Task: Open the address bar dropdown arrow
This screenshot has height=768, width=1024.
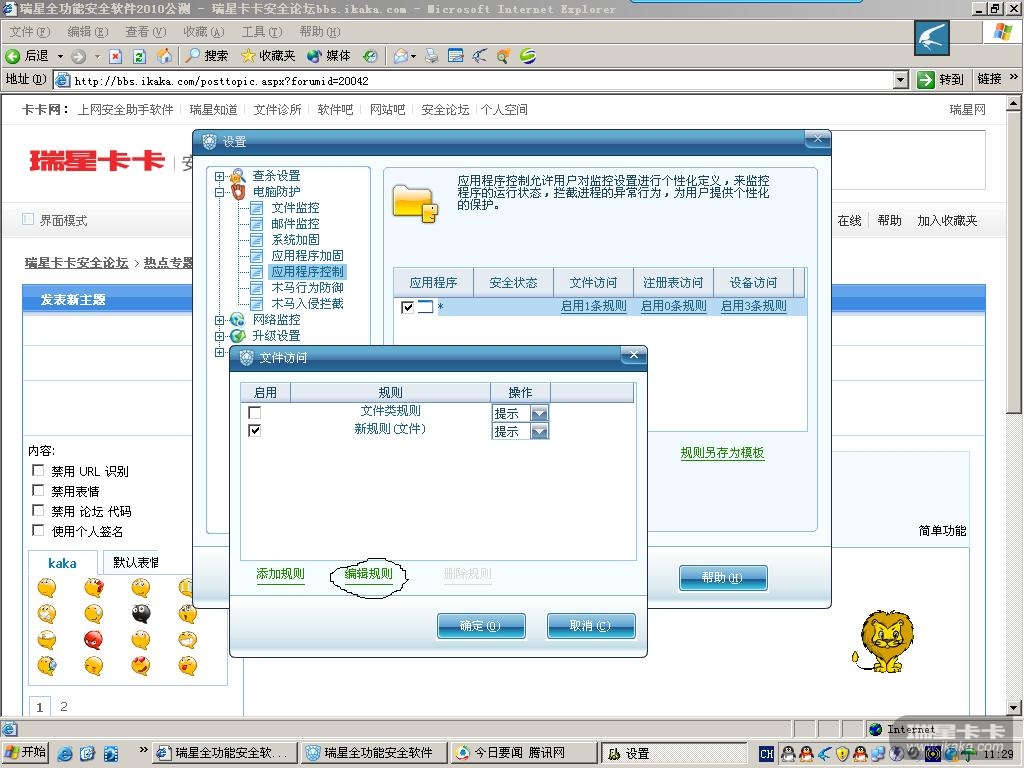Action: (x=901, y=80)
